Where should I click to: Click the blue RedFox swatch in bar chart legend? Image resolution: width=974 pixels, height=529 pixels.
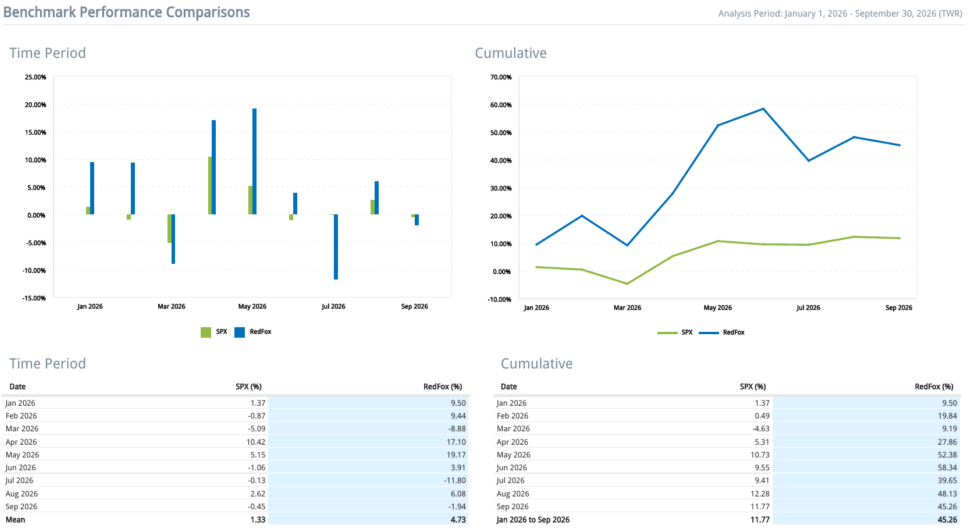240,332
